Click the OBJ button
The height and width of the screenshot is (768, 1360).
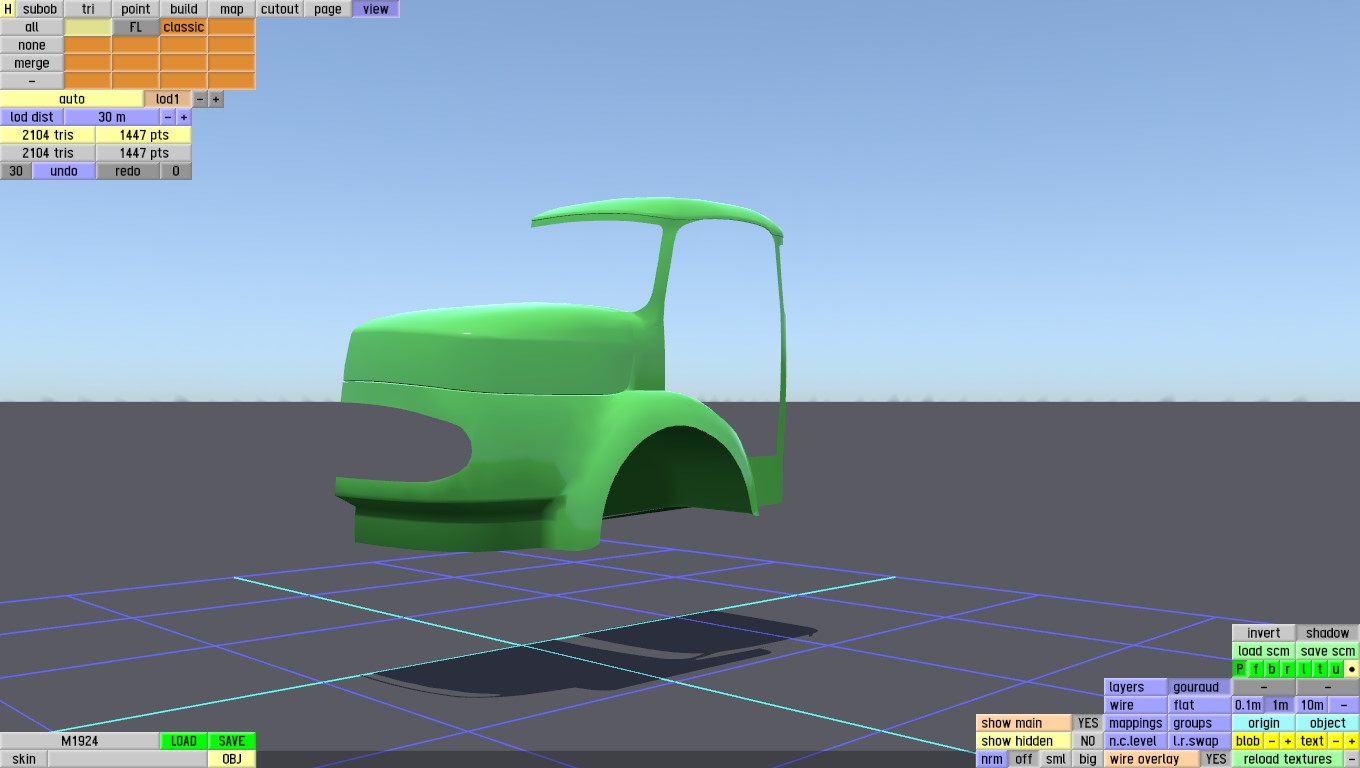click(232, 759)
